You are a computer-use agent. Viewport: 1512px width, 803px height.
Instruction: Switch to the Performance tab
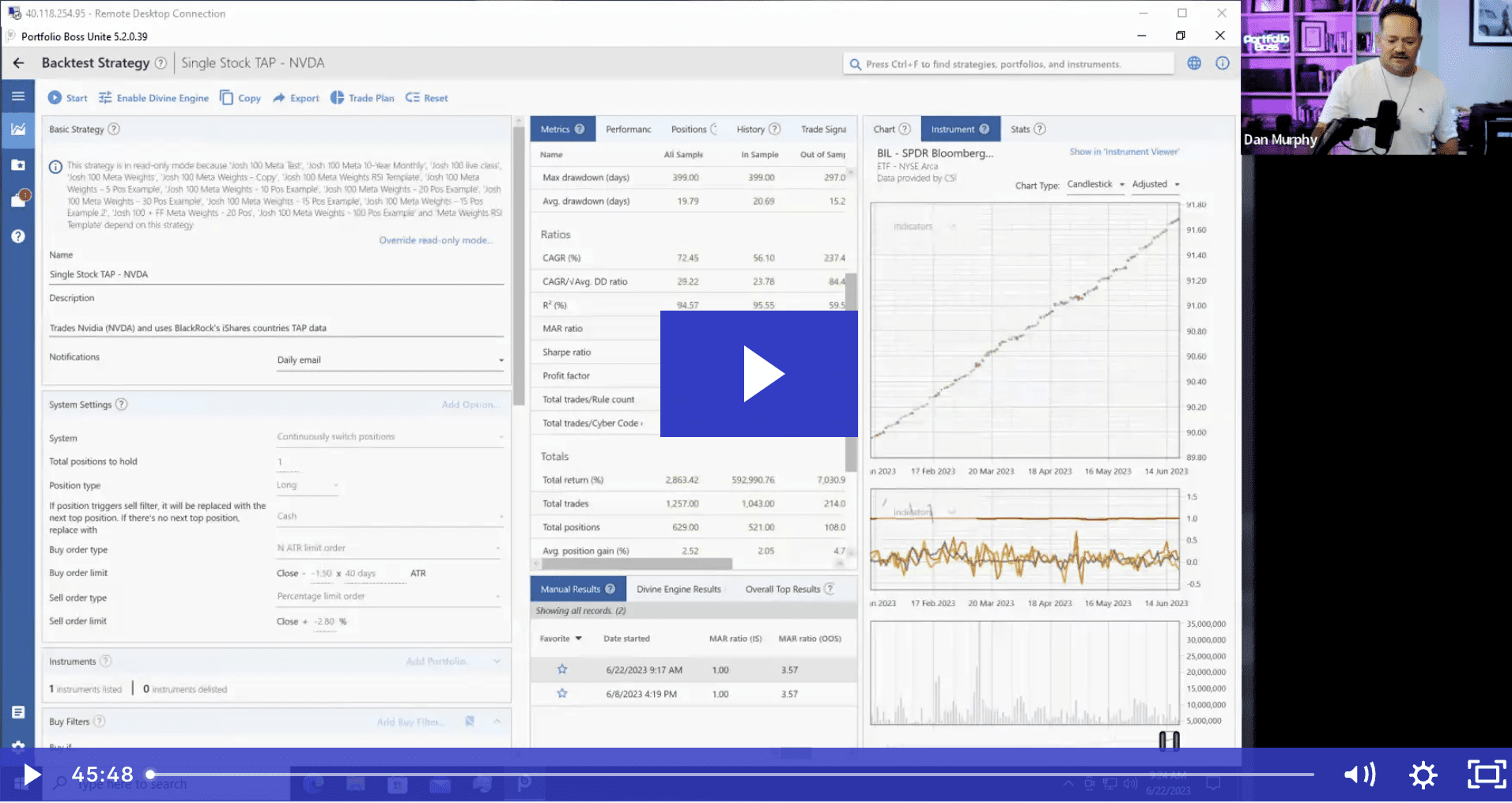tap(629, 129)
